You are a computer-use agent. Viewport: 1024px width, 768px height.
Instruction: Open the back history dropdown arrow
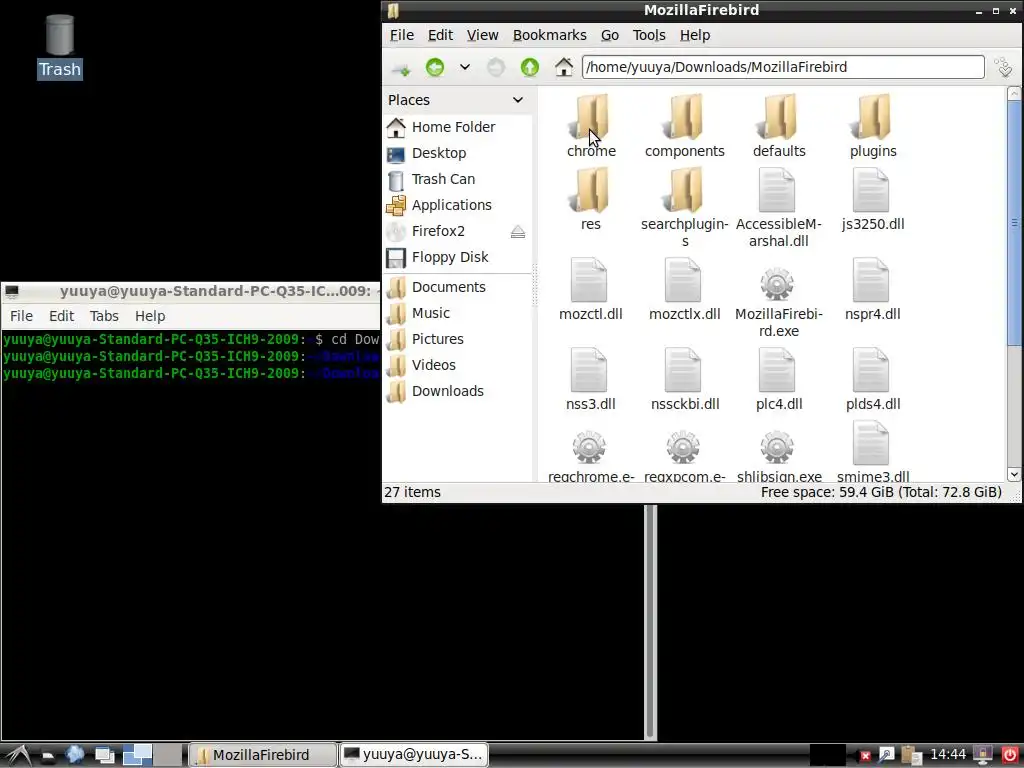465,67
